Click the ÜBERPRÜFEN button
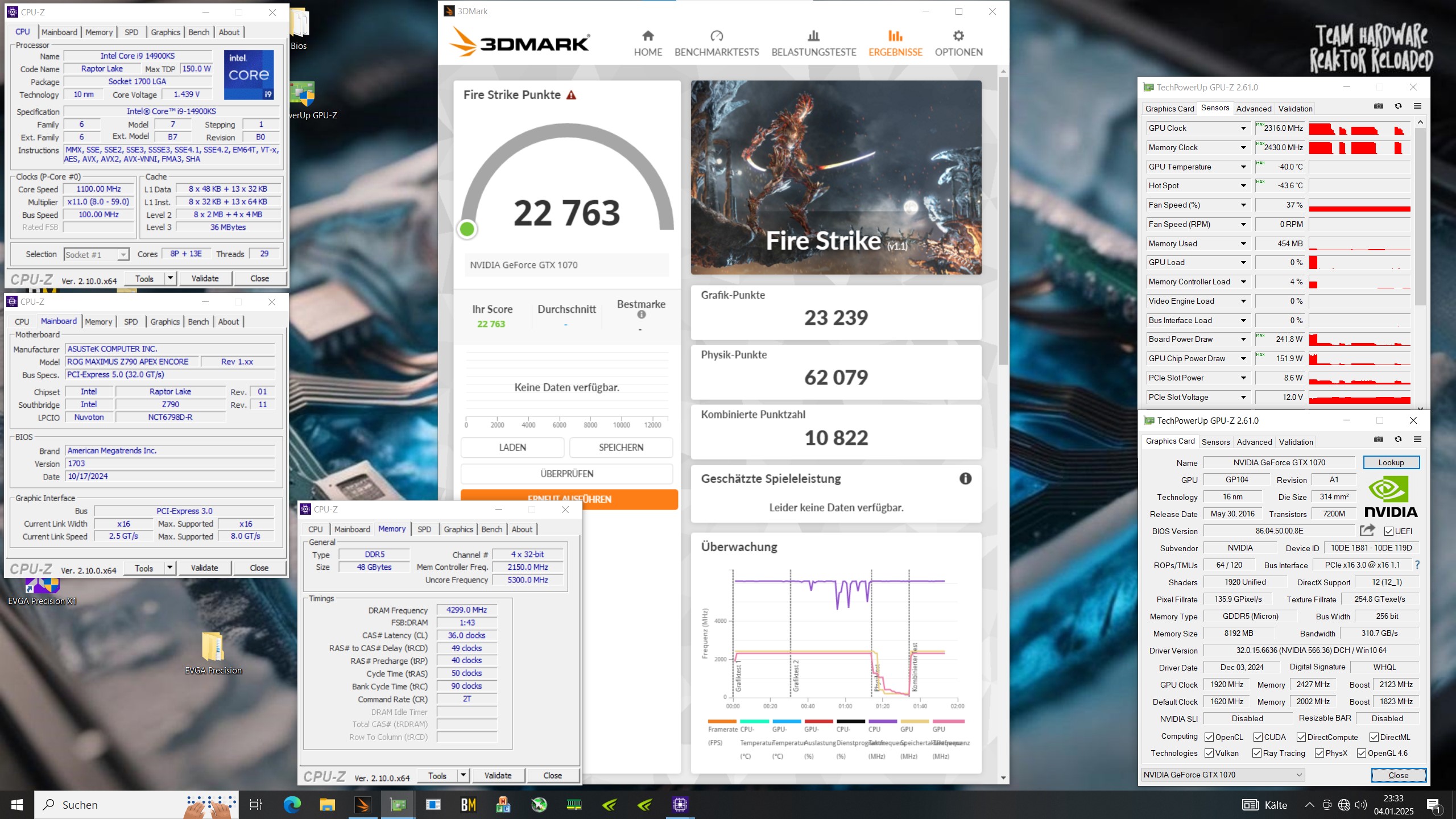This screenshot has height=819, width=1456. click(566, 474)
